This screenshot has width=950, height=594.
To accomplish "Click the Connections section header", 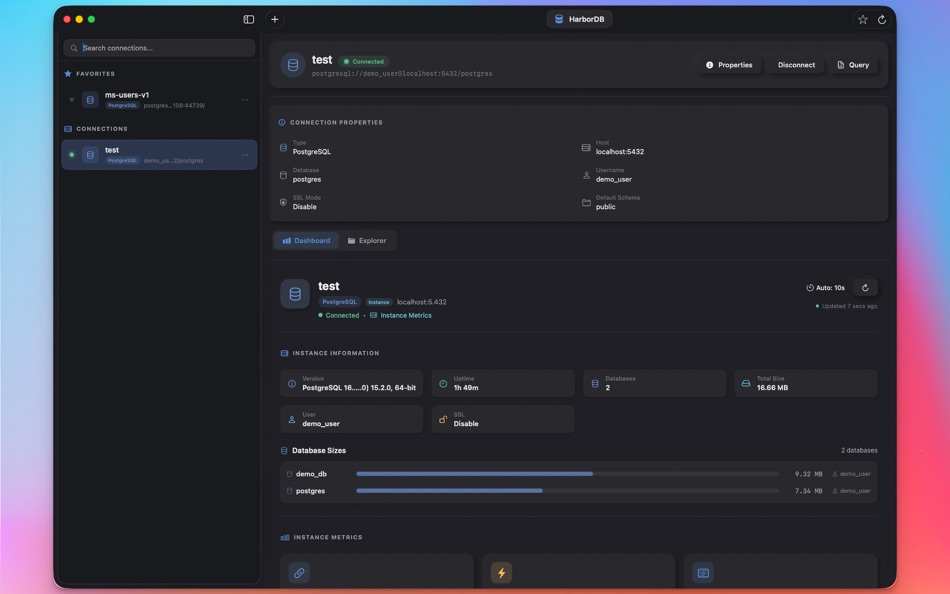I will coord(96,129).
